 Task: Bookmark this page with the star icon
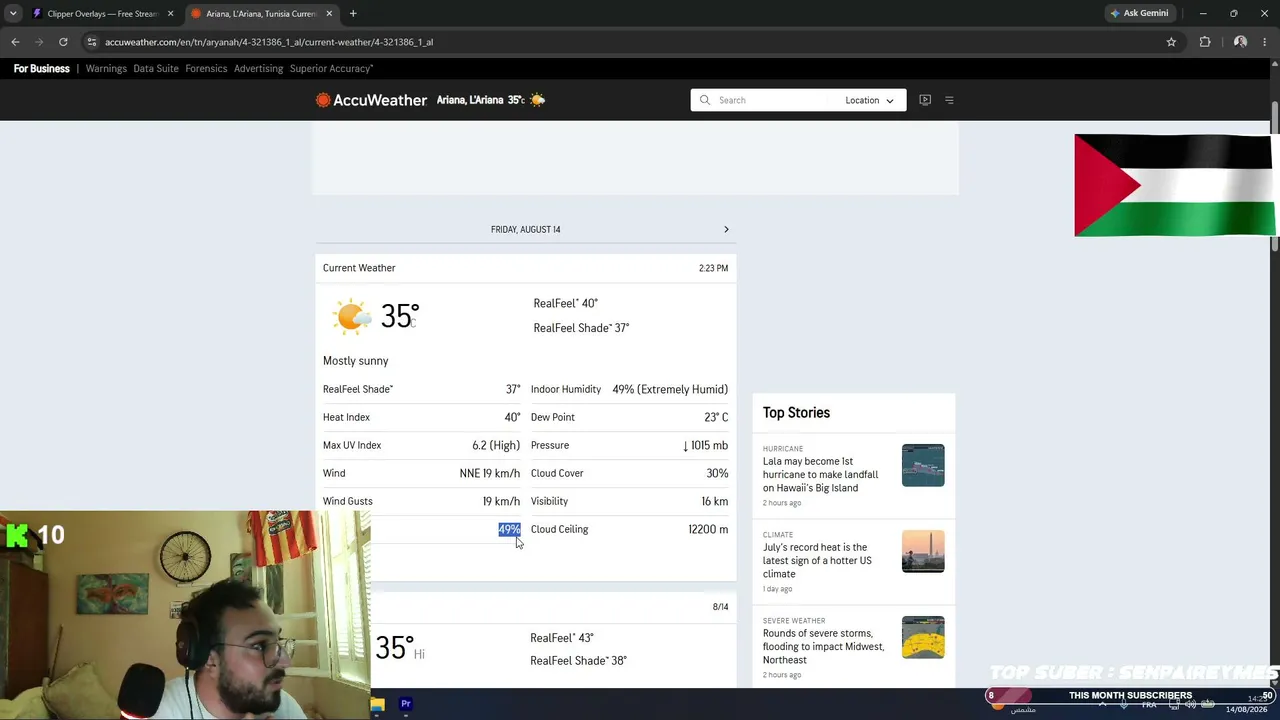tap(1171, 42)
